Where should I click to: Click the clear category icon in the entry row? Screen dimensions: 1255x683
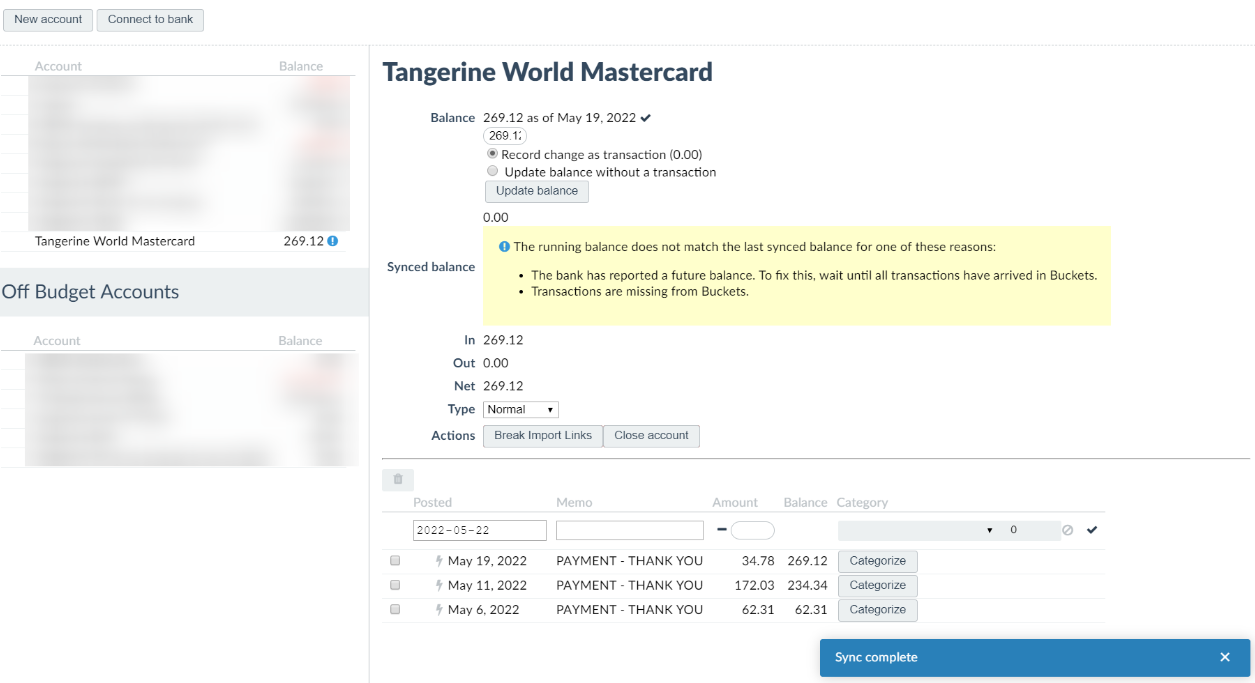pos(1065,529)
